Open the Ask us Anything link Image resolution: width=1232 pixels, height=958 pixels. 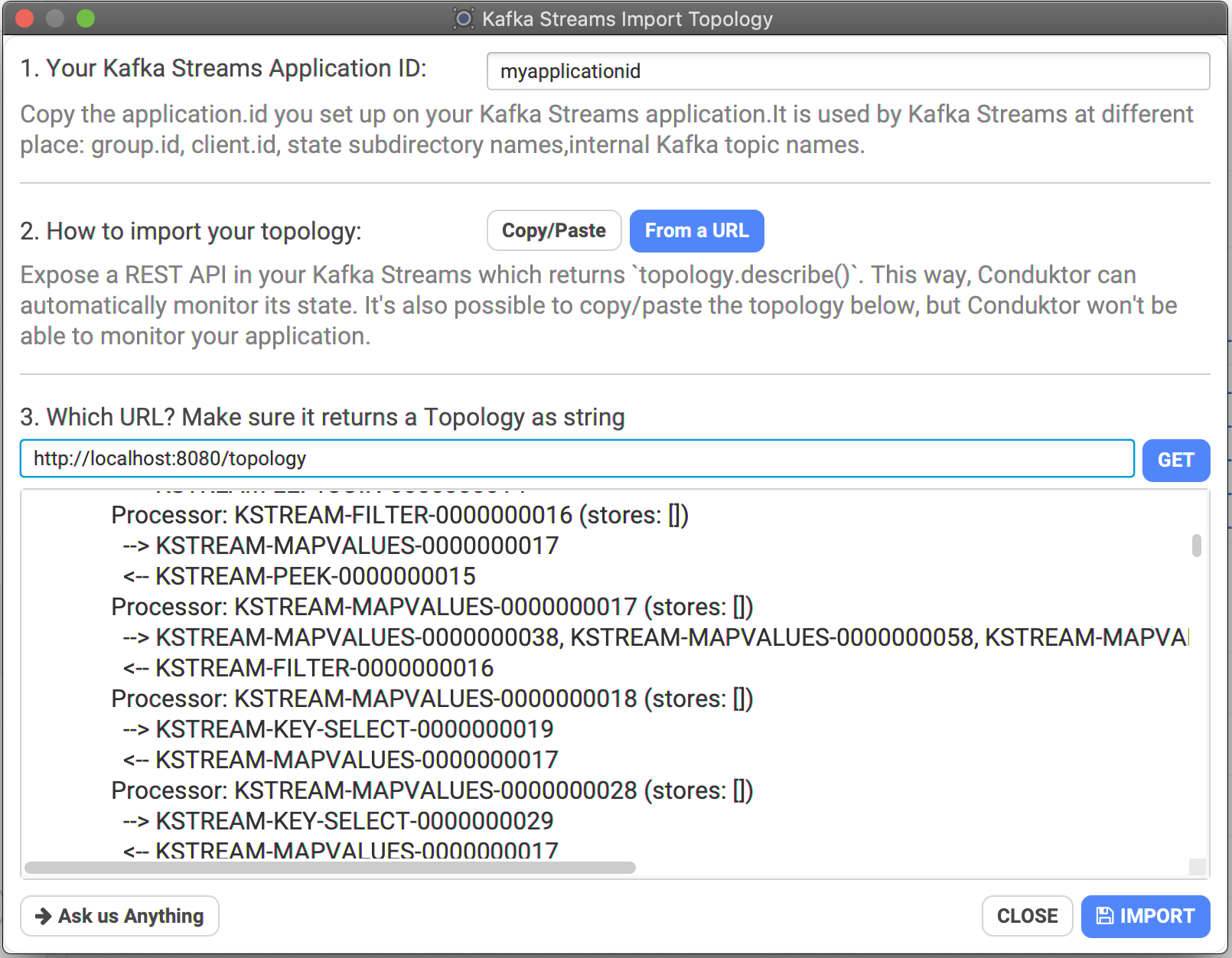click(x=119, y=916)
